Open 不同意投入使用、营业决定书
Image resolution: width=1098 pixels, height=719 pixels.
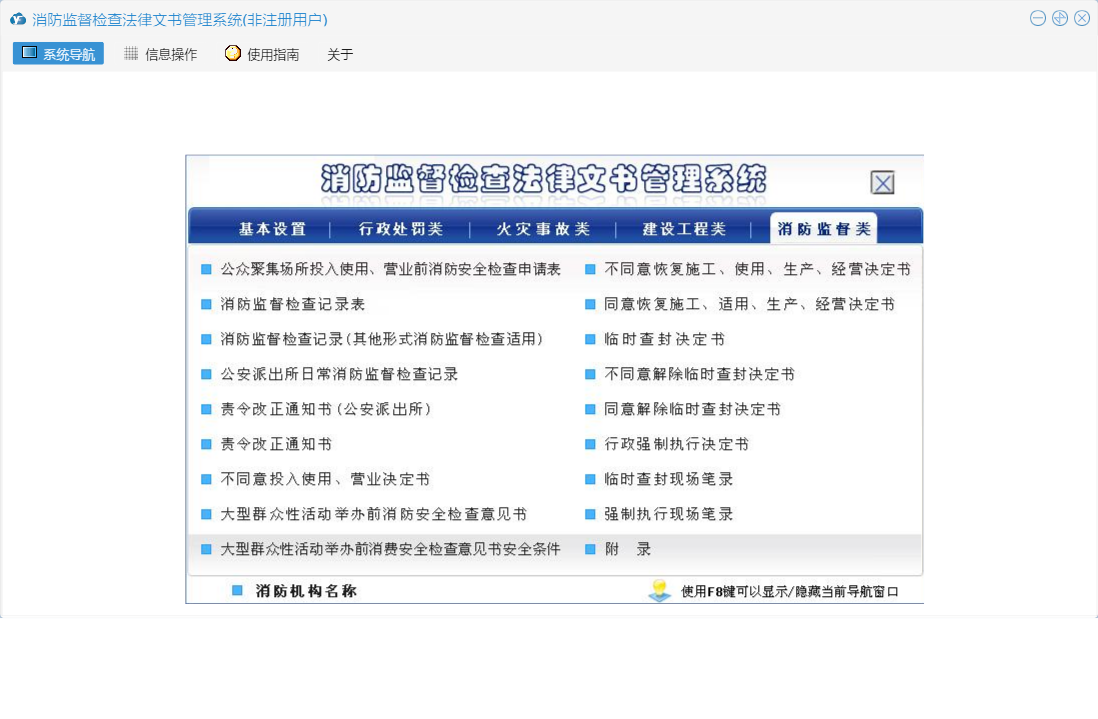[325, 479]
